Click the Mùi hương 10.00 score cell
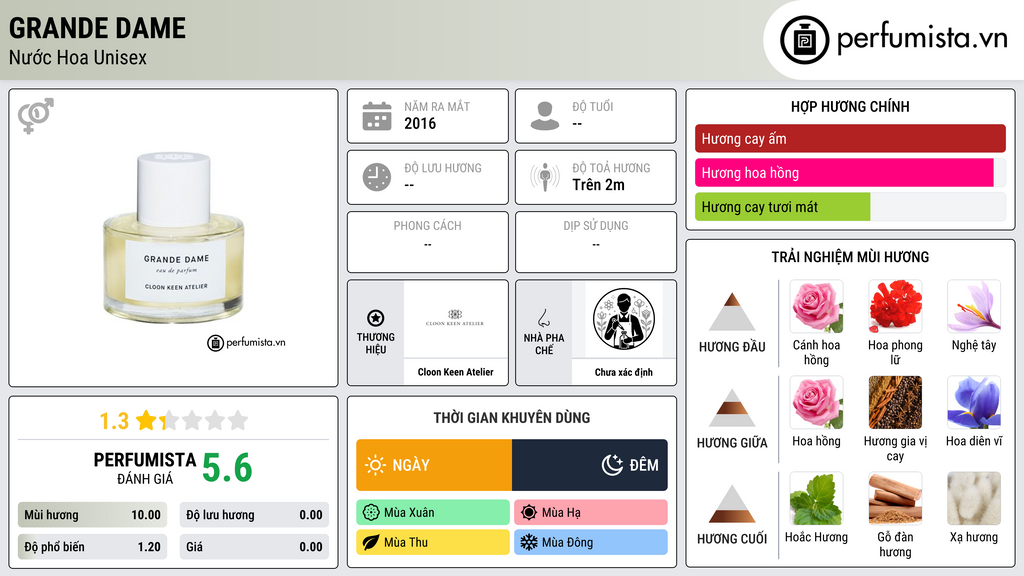This screenshot has width=1024, height=576. coord(92,515)
